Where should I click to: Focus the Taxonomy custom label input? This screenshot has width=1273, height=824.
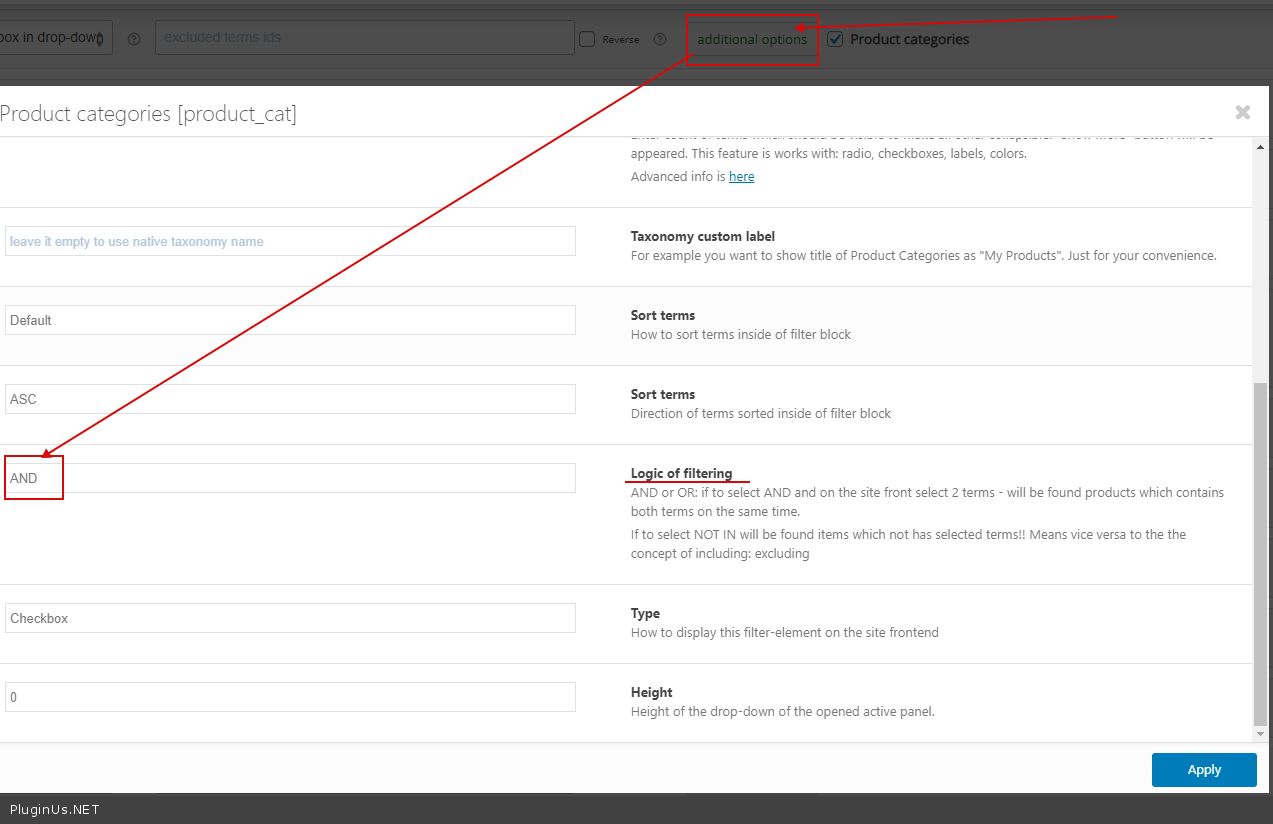pyautogui.click(x=290, y=241)
